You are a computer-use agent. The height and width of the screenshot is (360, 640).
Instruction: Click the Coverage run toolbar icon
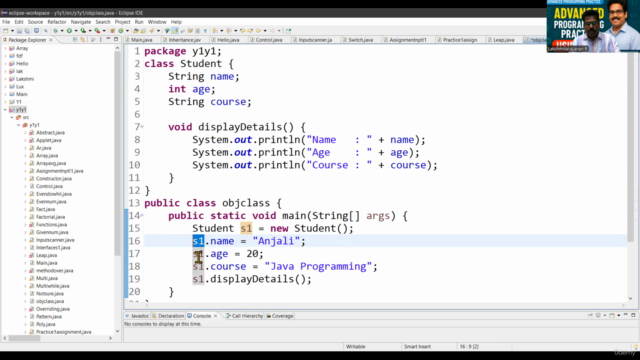pos(83,31)
